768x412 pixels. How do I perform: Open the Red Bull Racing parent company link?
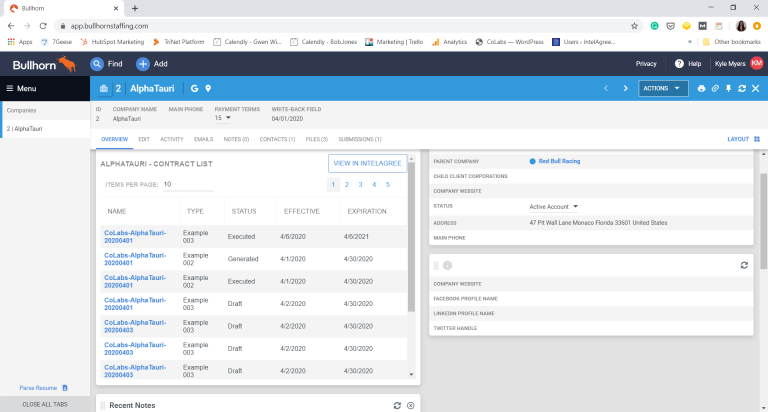click(x=558, y=161)
